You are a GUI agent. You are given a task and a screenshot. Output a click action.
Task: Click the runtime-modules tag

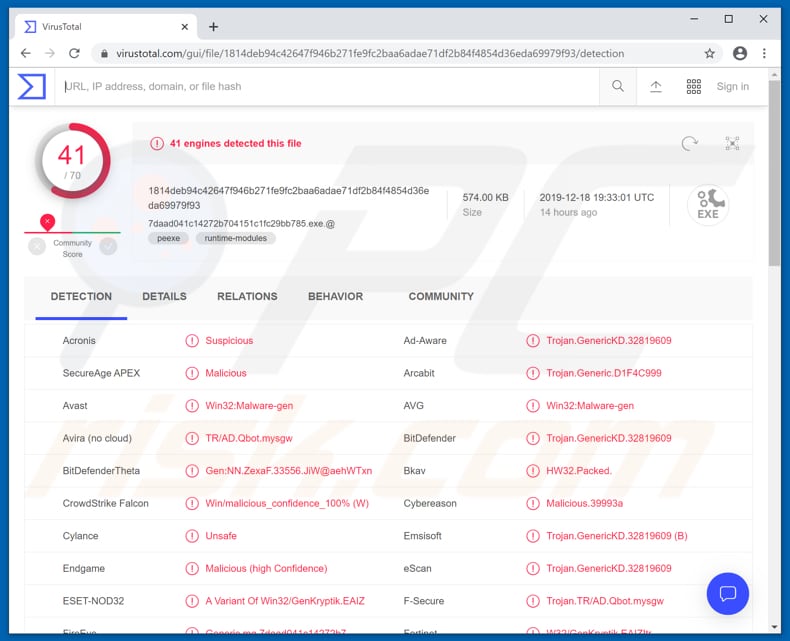coord(235,238)
